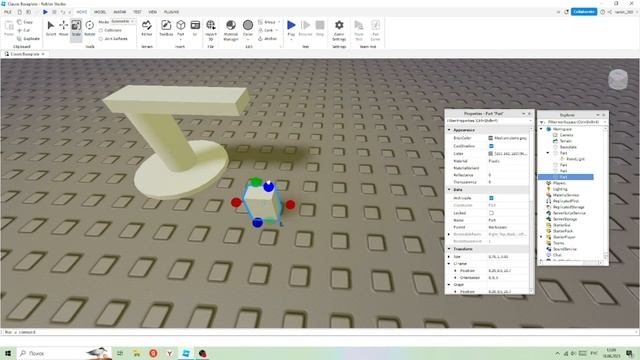Click Duplicate in the Clipboard group
Screen dimensions: 640x360
[x=29, y=38]
